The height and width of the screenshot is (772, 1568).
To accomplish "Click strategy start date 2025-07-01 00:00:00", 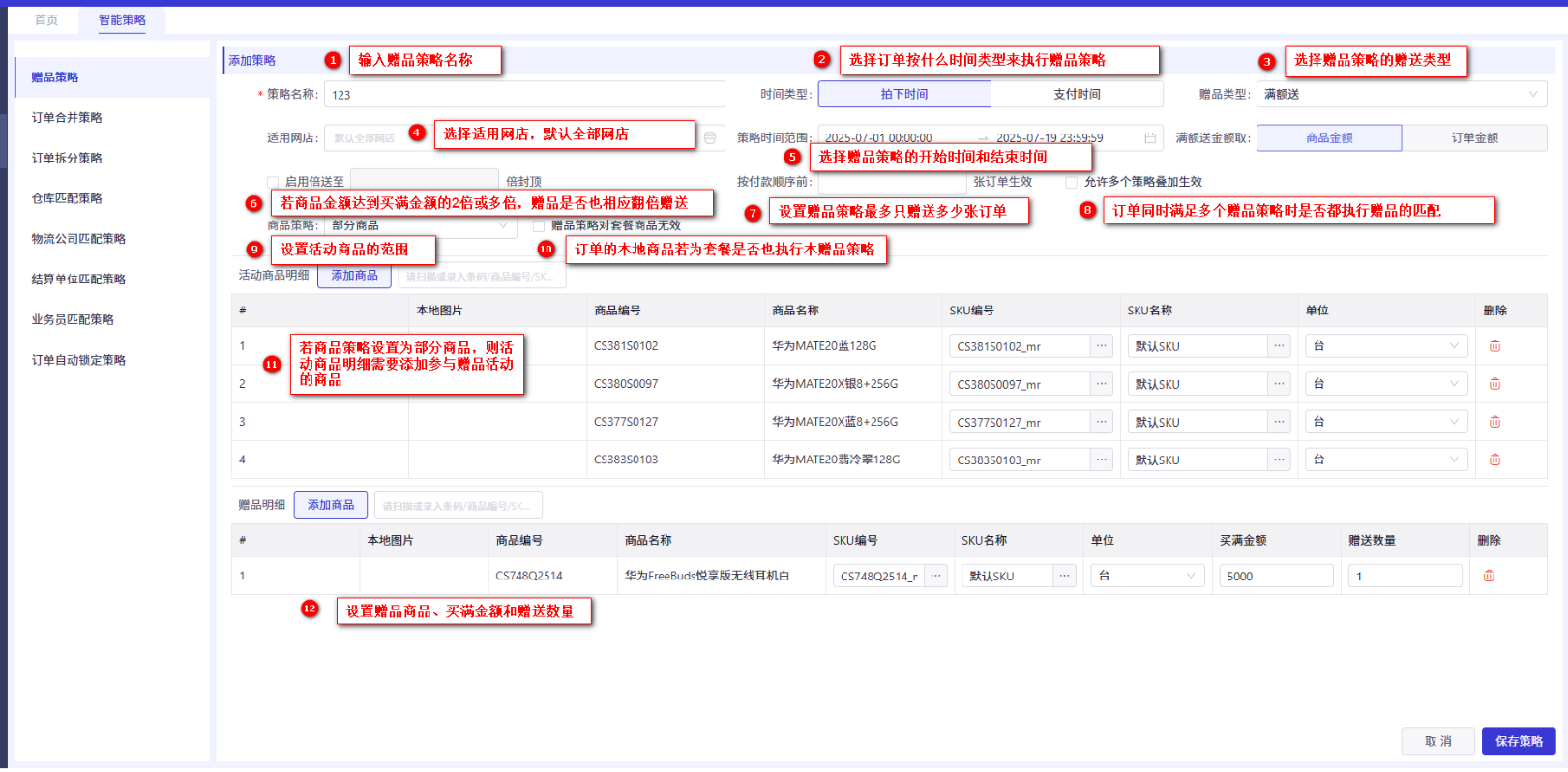I will tap(878, 138).
